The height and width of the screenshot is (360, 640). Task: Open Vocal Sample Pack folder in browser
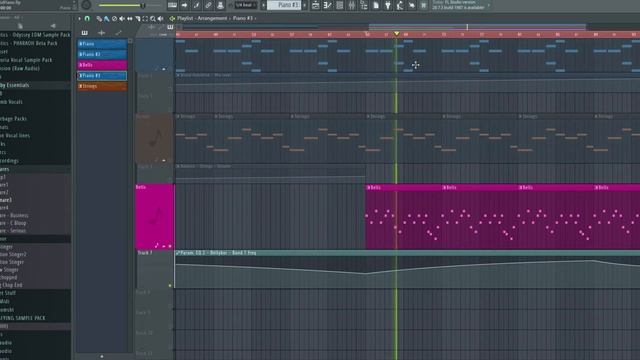click(26, 60)
